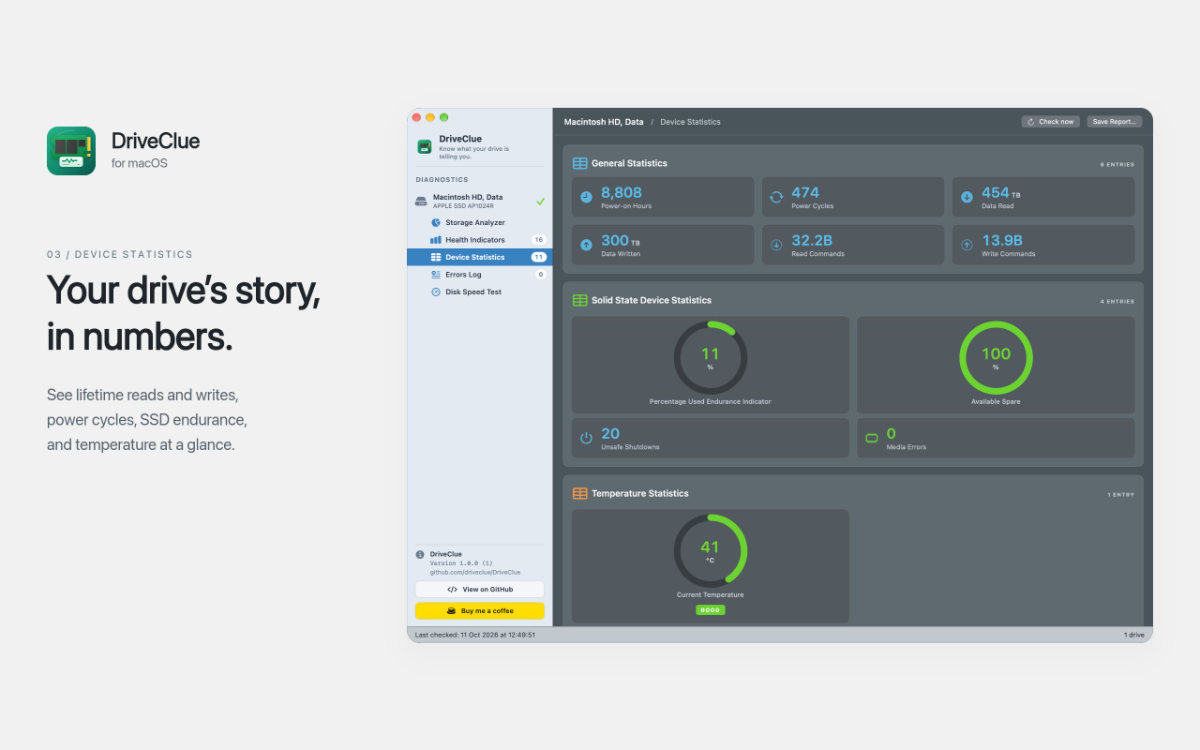Screen dimensions: 1200x750
Task: Click the Errors Log list icon
Action: click(x=436, y=274)
